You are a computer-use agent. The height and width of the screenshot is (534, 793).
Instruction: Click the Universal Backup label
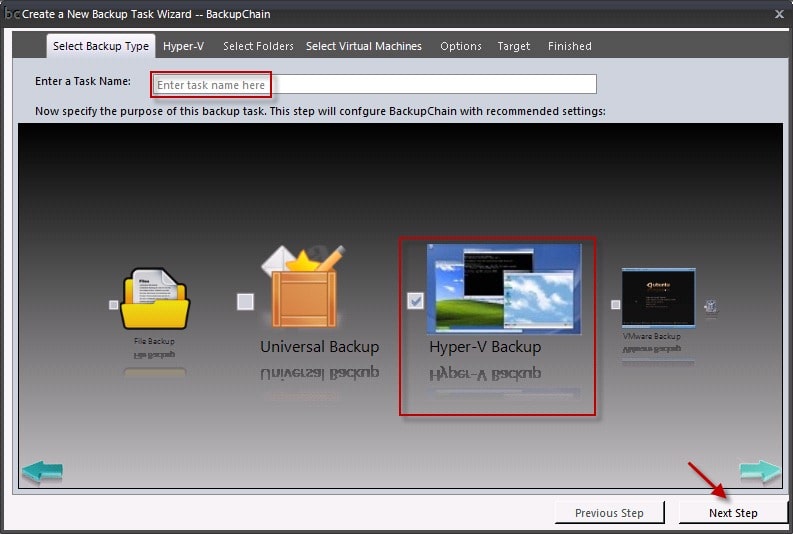click(320, 347)
